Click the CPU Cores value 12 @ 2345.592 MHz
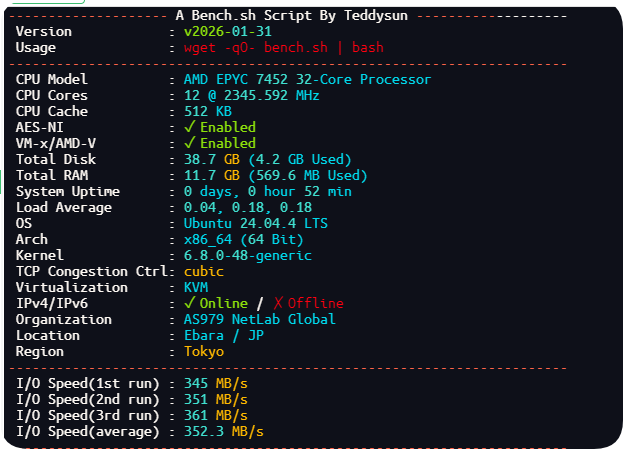623x449 pixels. (x=251, y=95)
